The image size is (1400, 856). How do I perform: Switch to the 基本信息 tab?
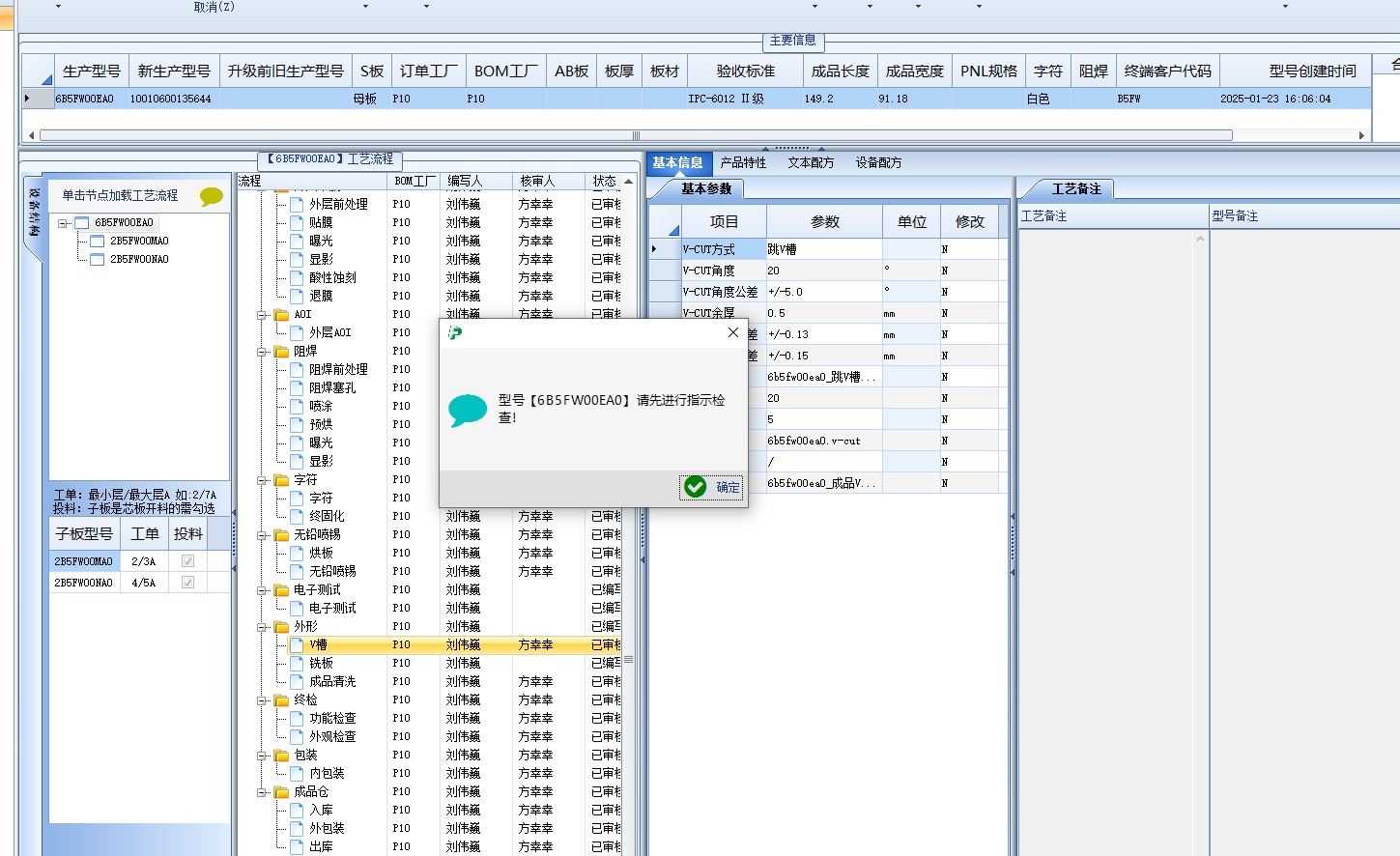[677, 163]
